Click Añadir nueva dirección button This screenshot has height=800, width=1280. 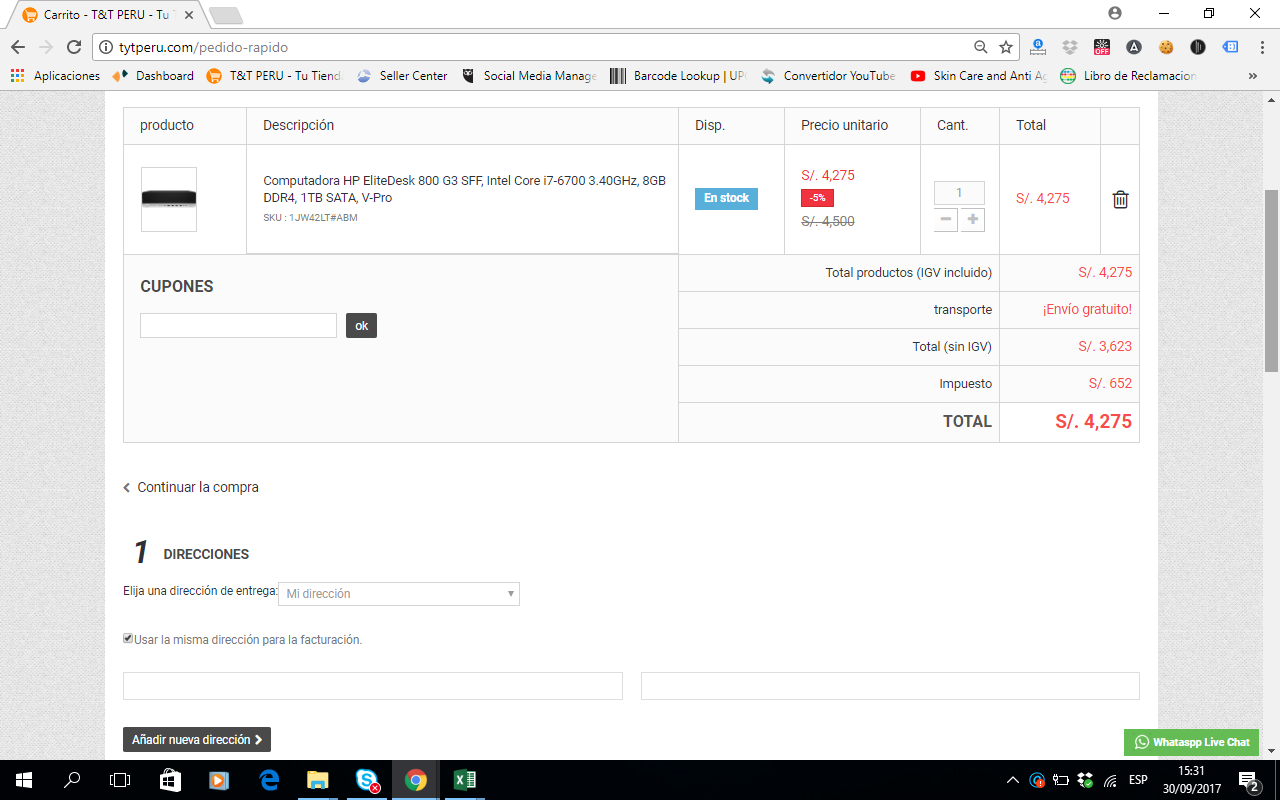pos(197,740)
